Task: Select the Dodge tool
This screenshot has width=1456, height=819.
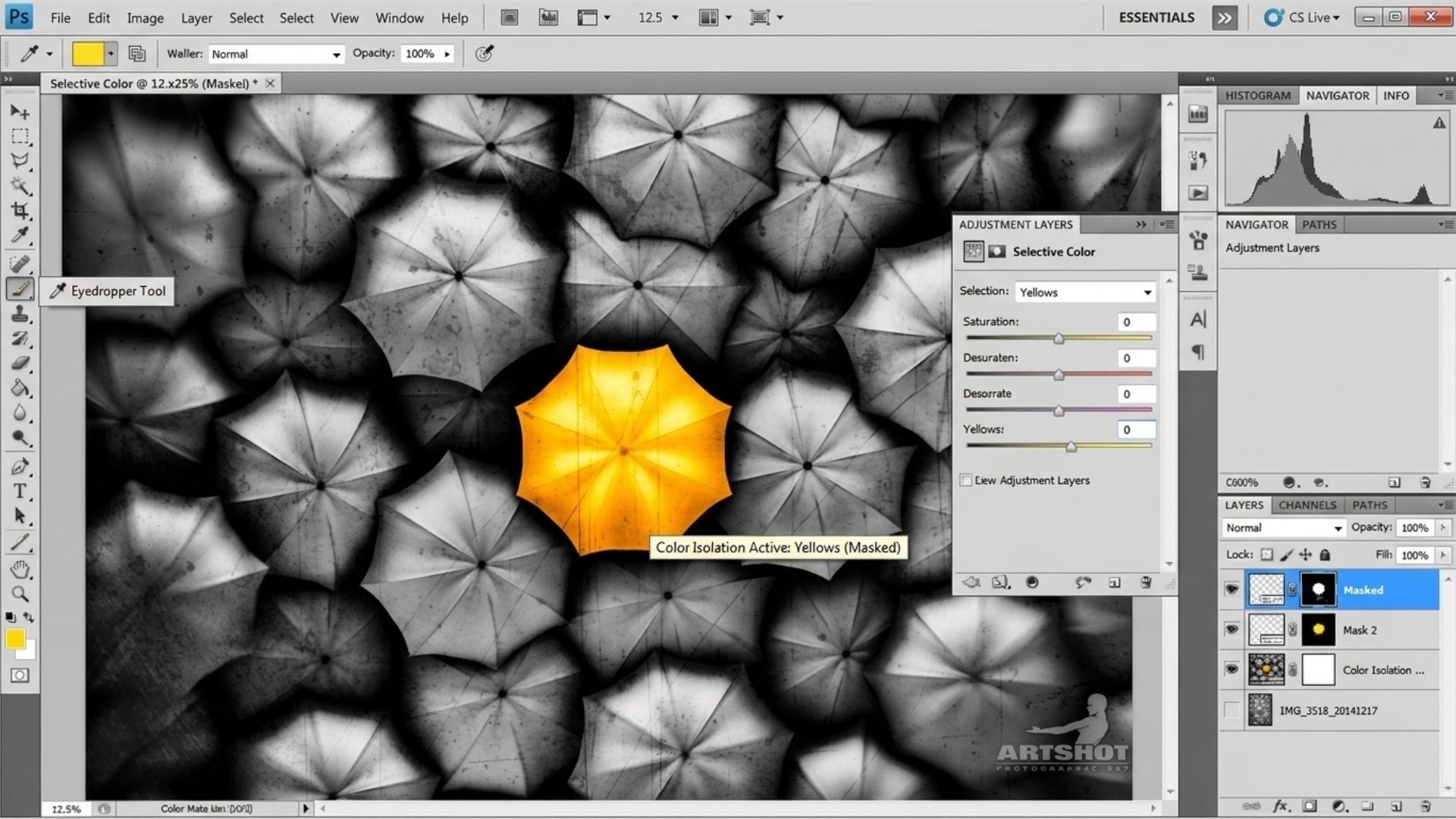Action: (x=20, y=438)
